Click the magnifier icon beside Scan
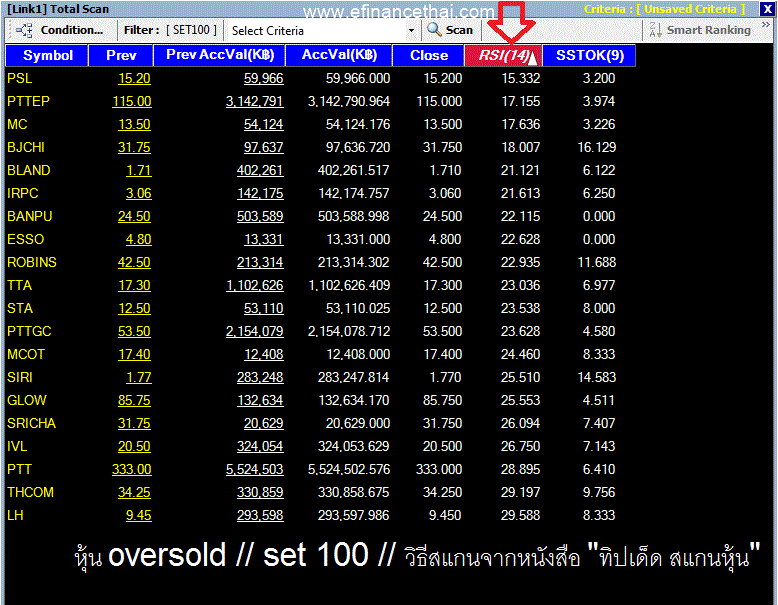The height and width of the screenshot is (605, 778). (434, 30)
